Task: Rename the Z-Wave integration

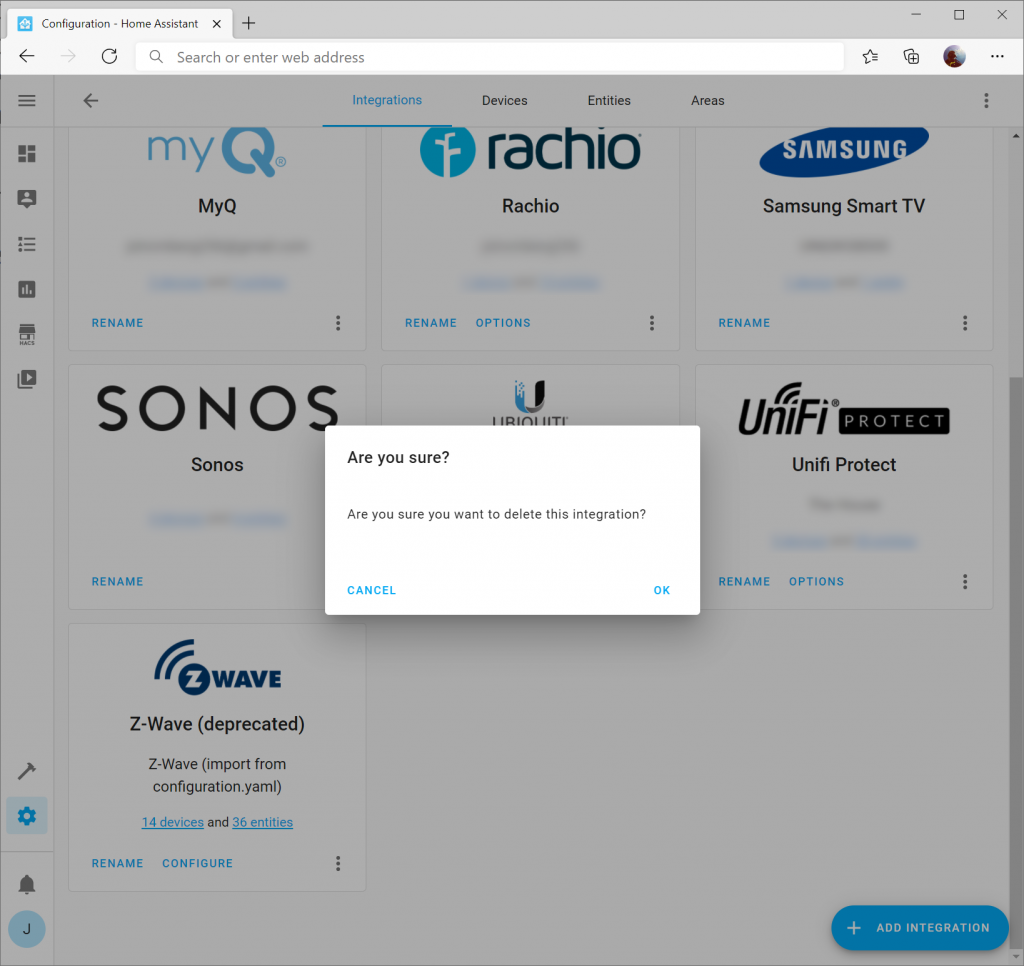Action: click(x=118, y=863)
